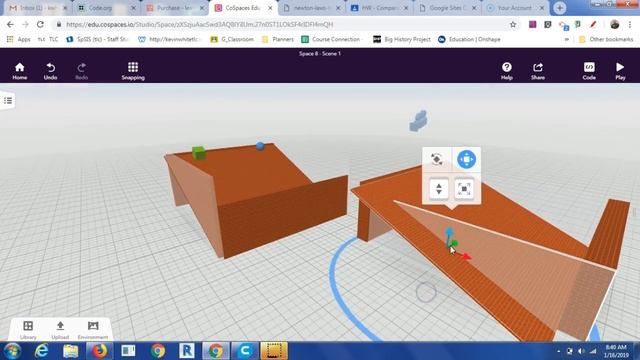Click the blue up-arrow move handle
This screenshot has width=640, height=360.
click(449, 233)
